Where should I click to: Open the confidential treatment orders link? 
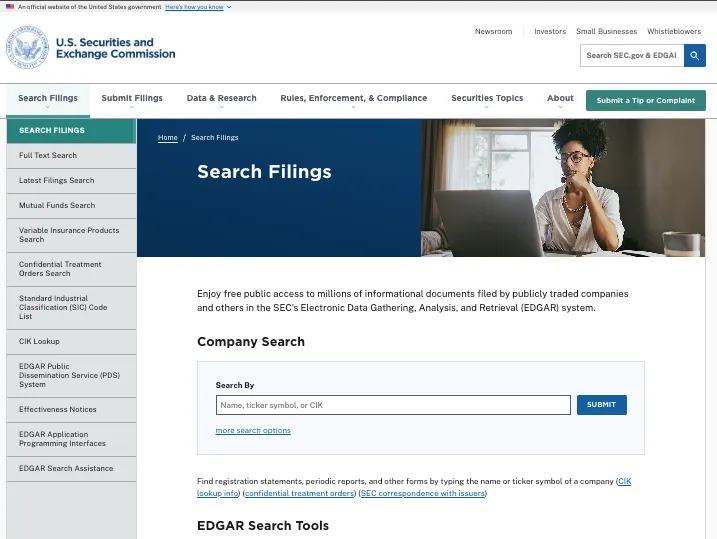[x=300, y=493]
